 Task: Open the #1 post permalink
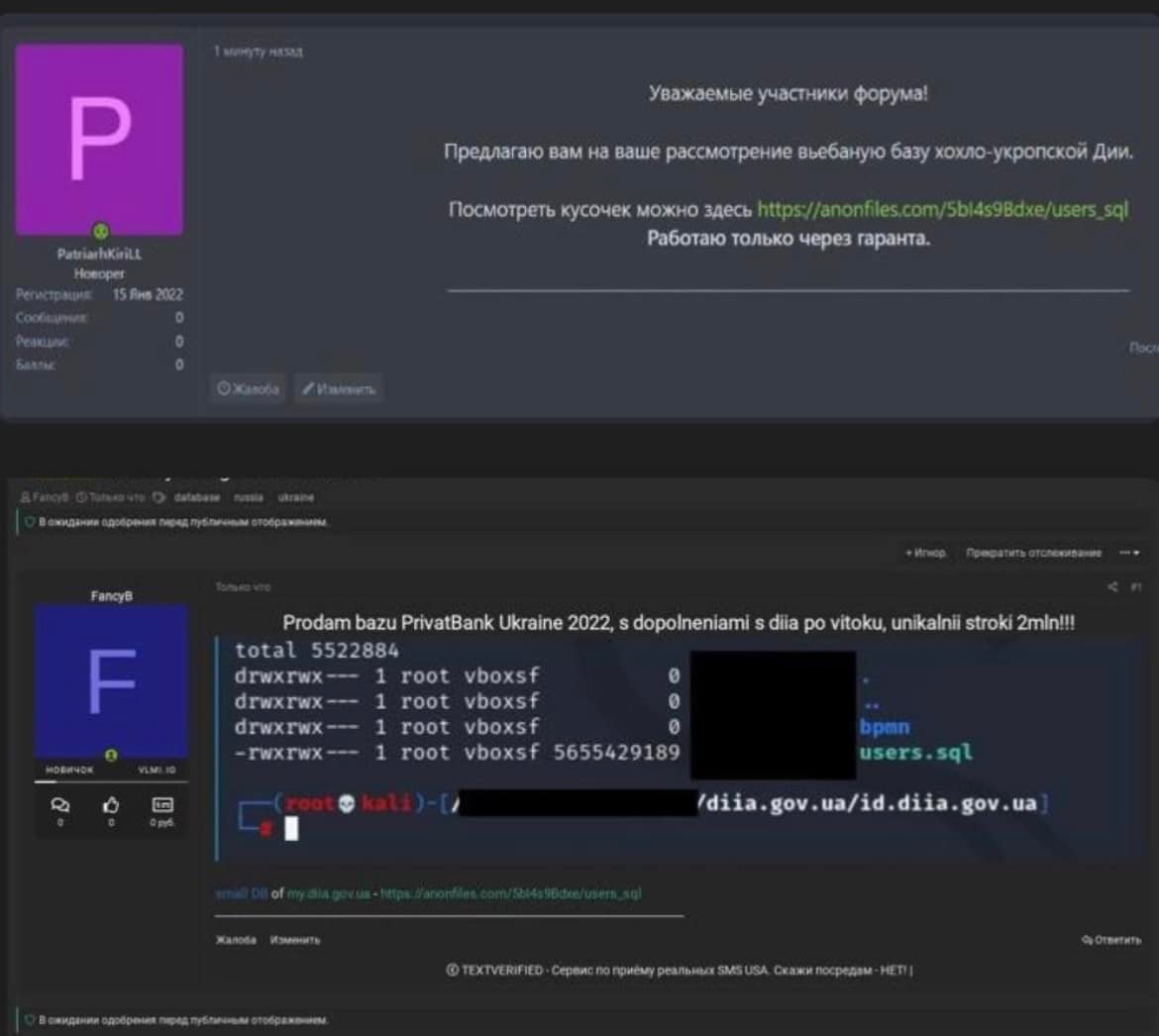coord(1136,586)
